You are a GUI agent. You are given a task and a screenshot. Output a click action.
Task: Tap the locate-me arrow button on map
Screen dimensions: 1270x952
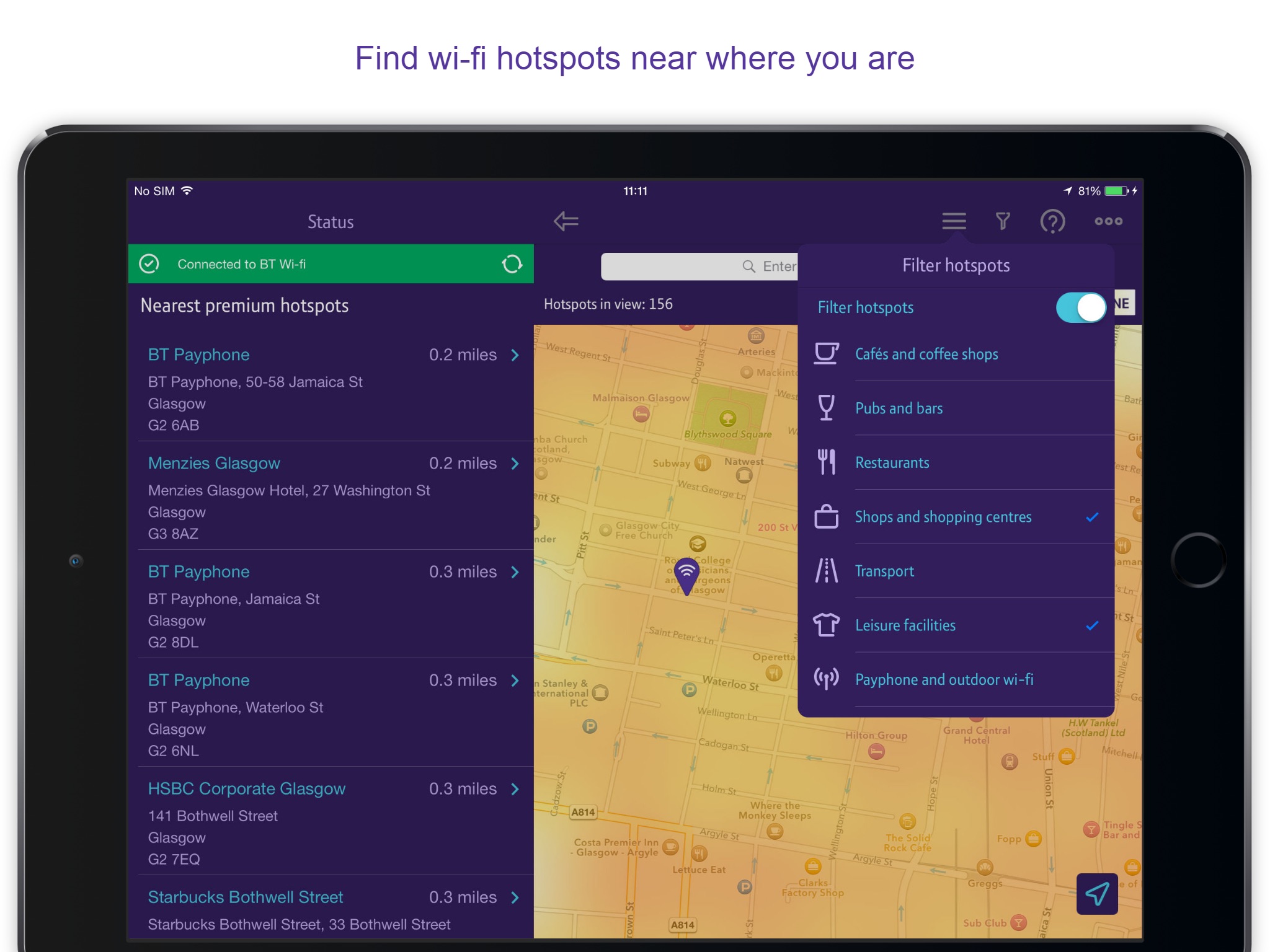[x=1096, y=894]
